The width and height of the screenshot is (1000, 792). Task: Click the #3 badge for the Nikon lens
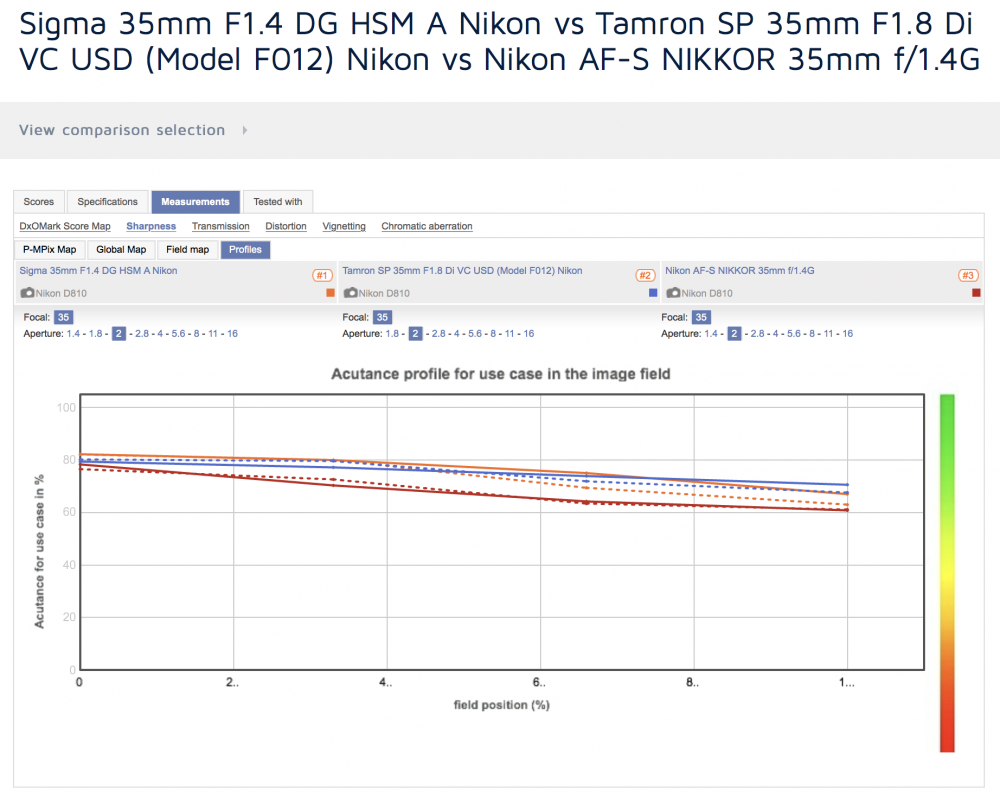(x=968, y=275)
